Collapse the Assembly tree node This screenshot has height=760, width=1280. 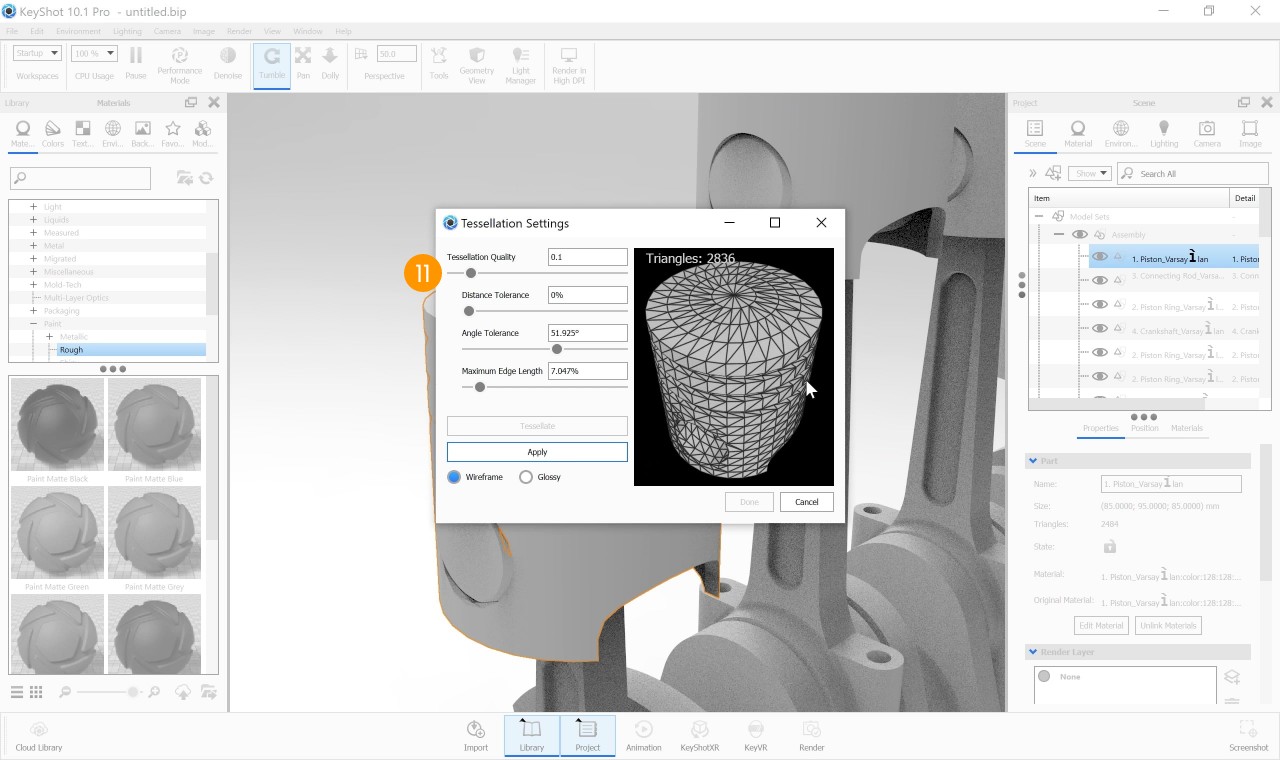pyautogui.click(x=1059, y=235)
